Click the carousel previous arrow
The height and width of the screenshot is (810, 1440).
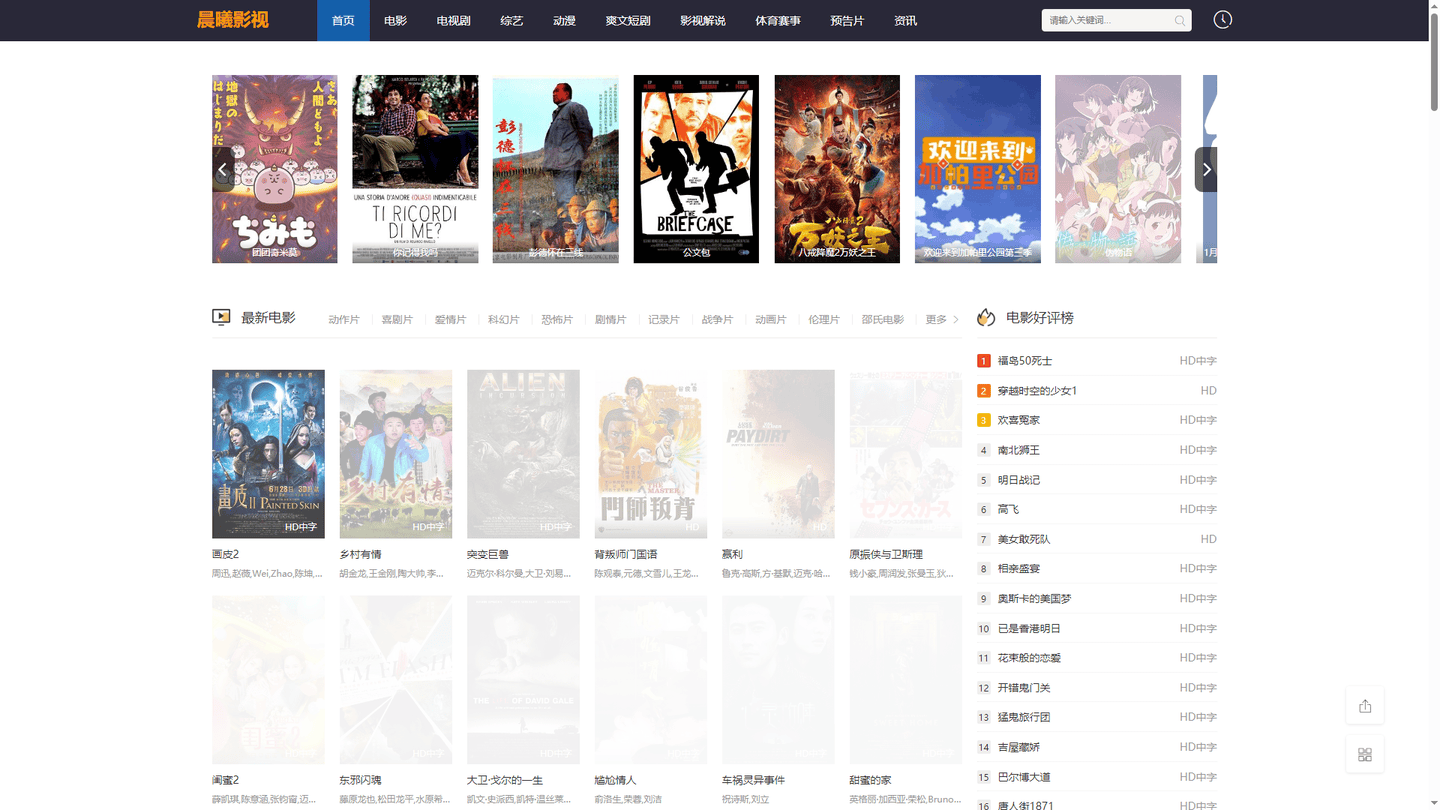223,170
